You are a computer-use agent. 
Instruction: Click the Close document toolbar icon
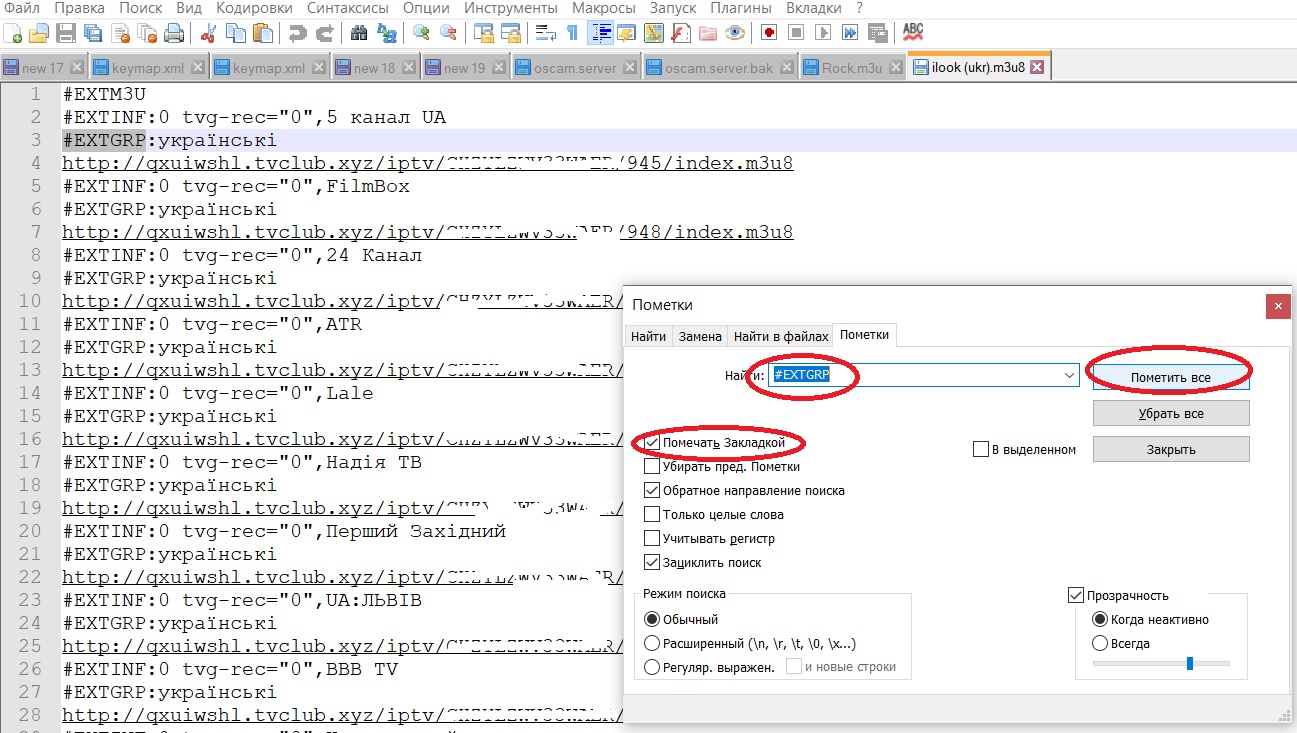point(120,33)
